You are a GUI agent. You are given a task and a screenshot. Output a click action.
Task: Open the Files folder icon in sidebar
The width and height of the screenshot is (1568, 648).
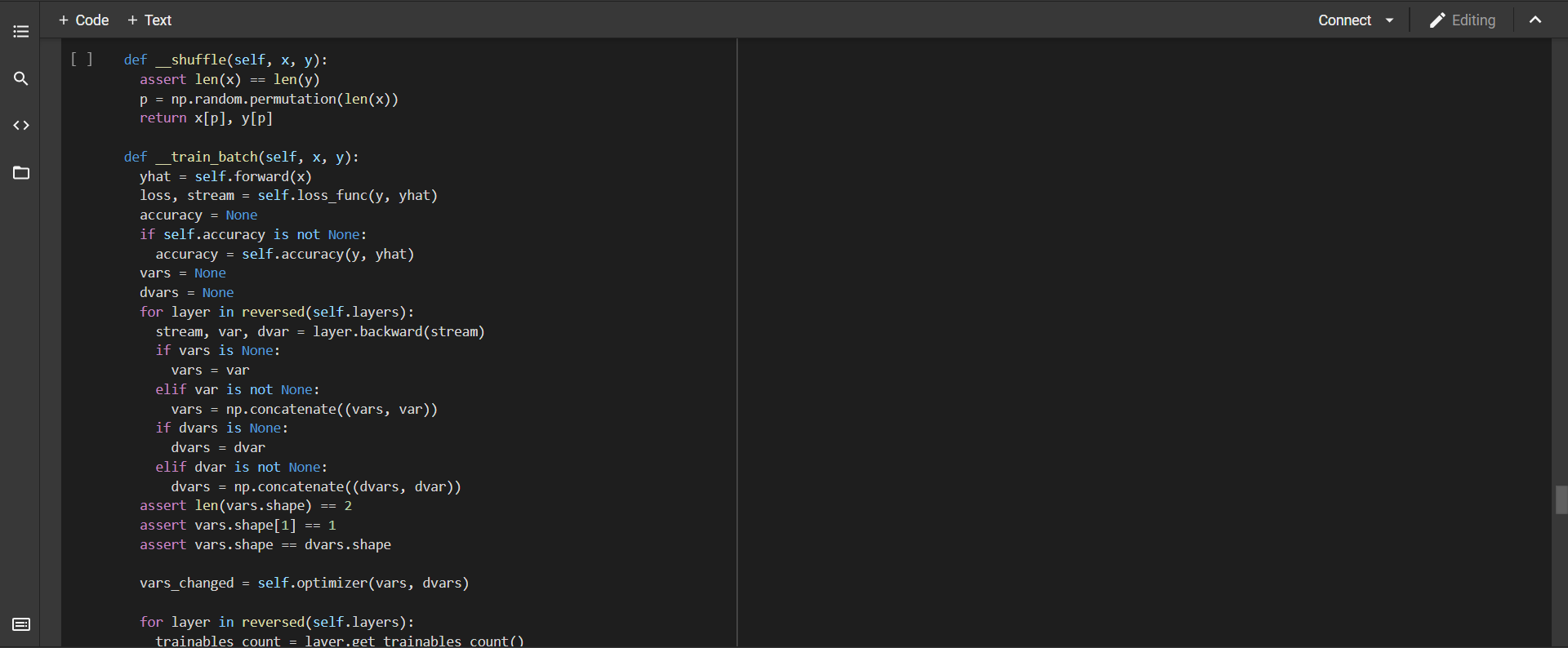(21, 173)
